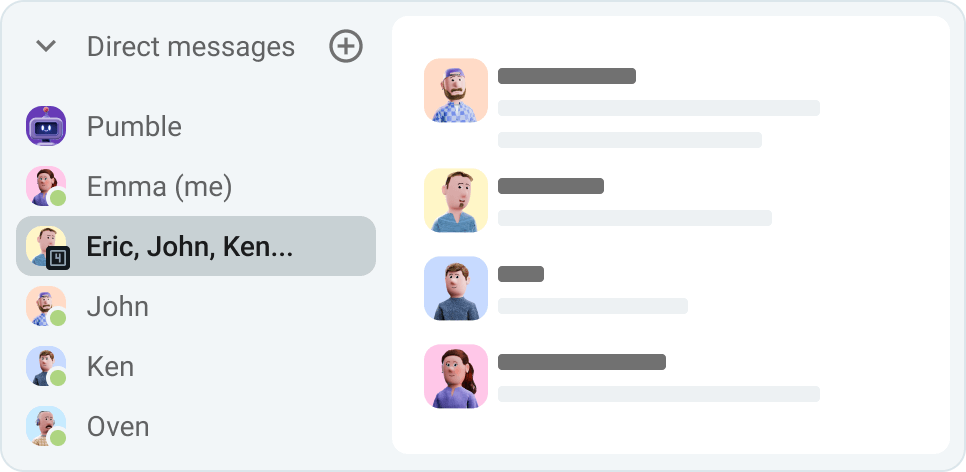Open the Pumble direct message
This screenshot has height=472, width=966.
pos(134,127)
